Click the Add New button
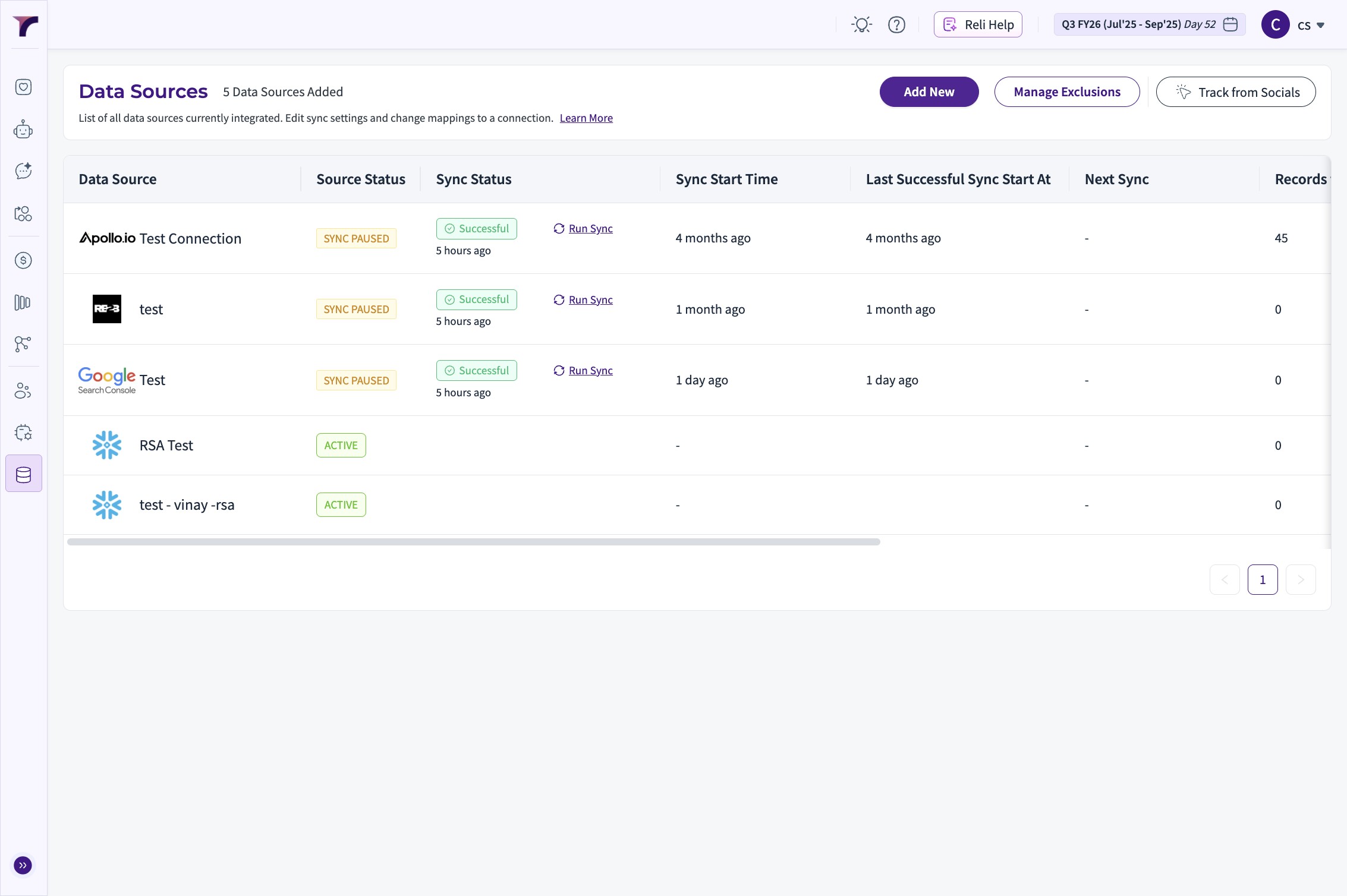 [929, 92]
